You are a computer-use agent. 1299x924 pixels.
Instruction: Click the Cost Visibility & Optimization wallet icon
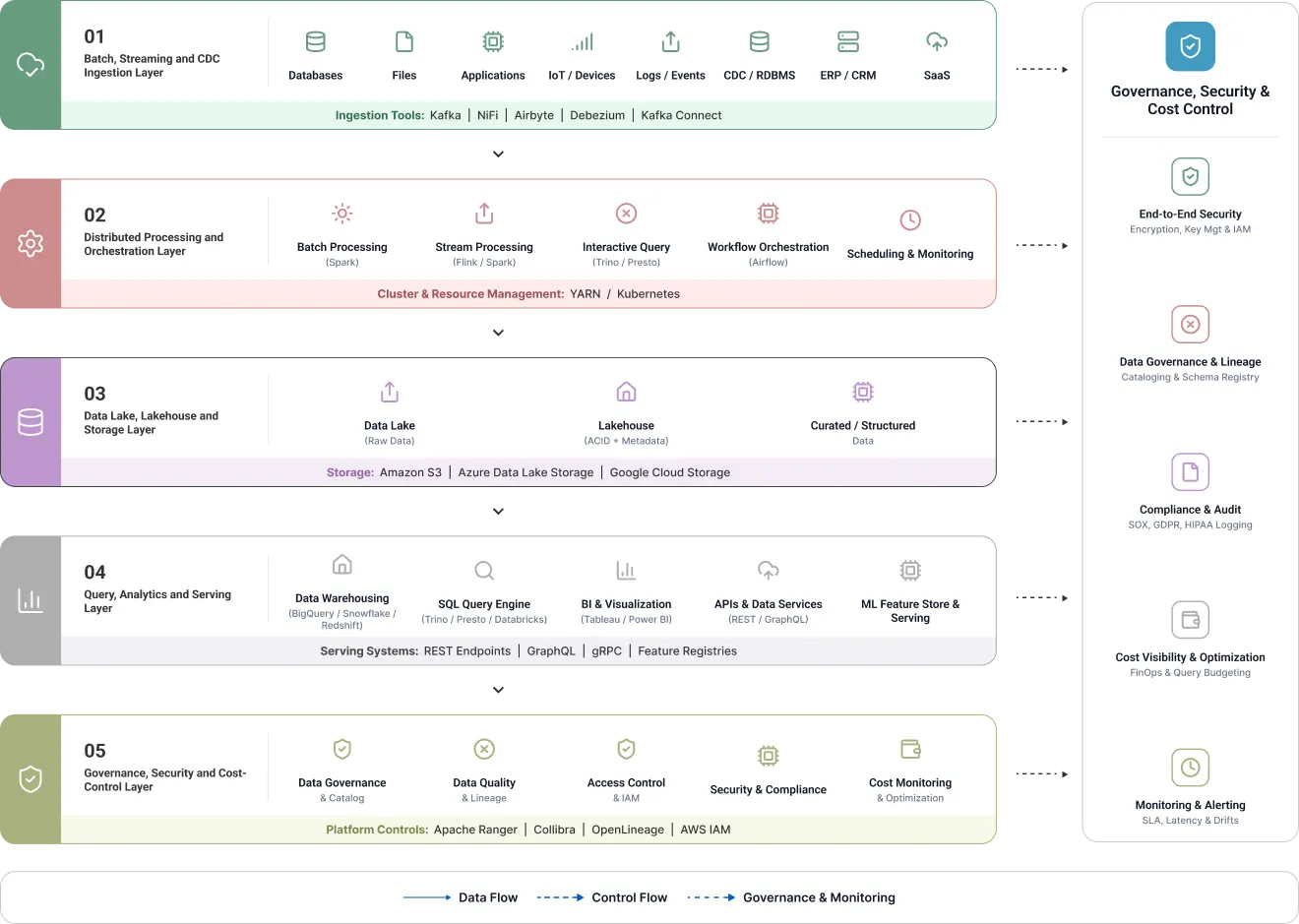coord(1191,620)
